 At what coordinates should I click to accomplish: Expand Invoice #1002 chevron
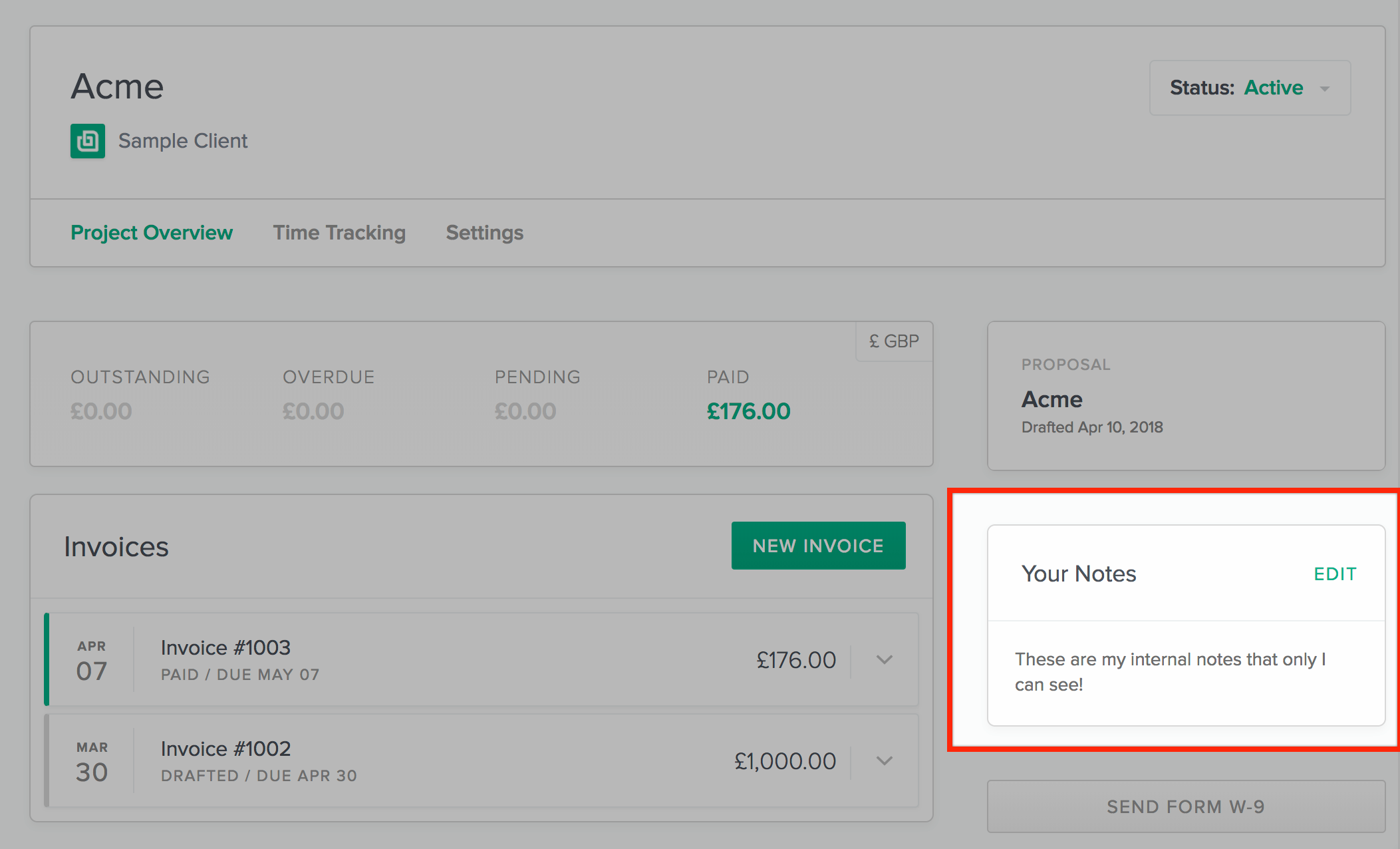pos(884,761)
